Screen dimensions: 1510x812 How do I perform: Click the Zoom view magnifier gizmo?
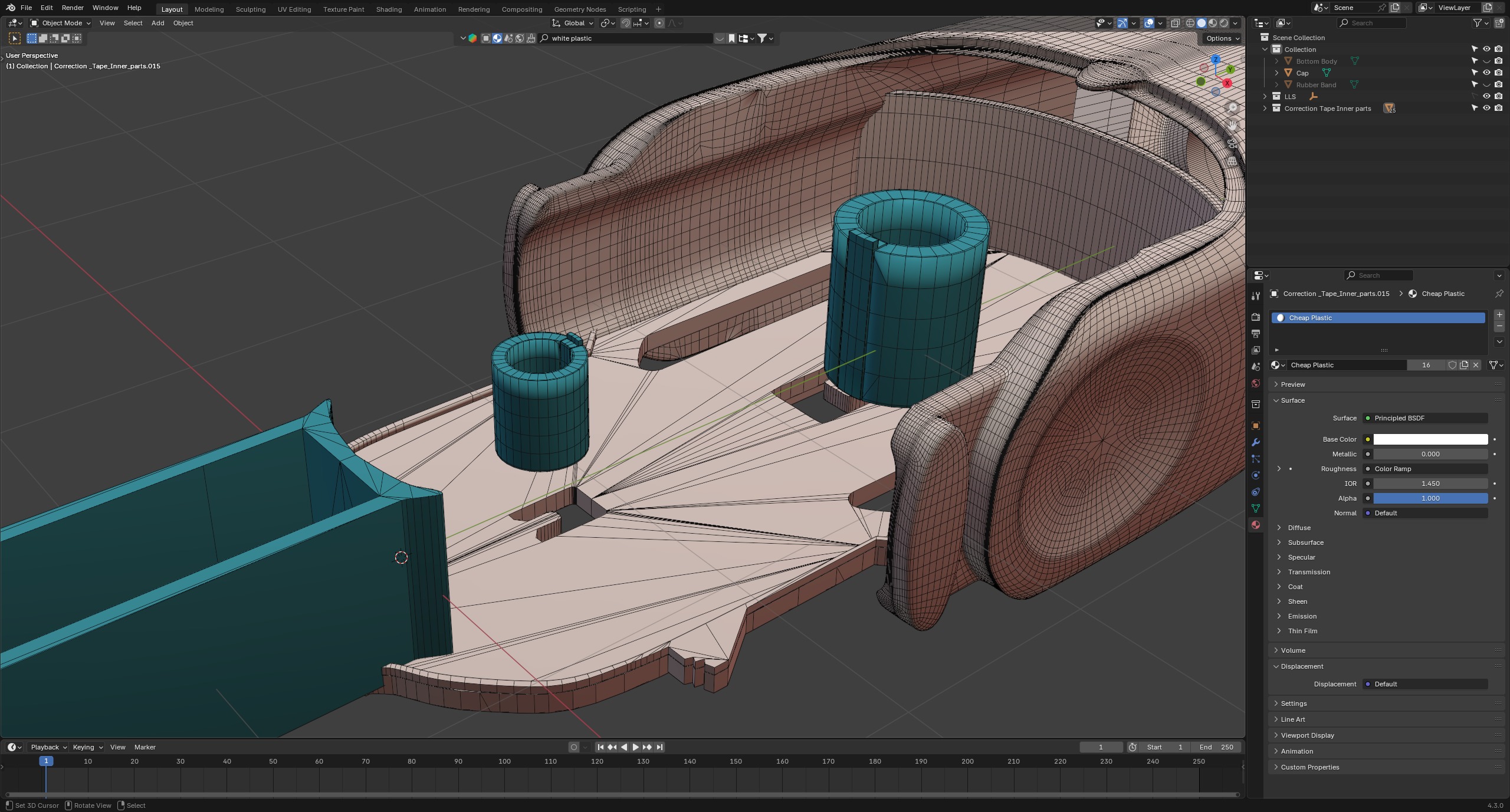1233,107
